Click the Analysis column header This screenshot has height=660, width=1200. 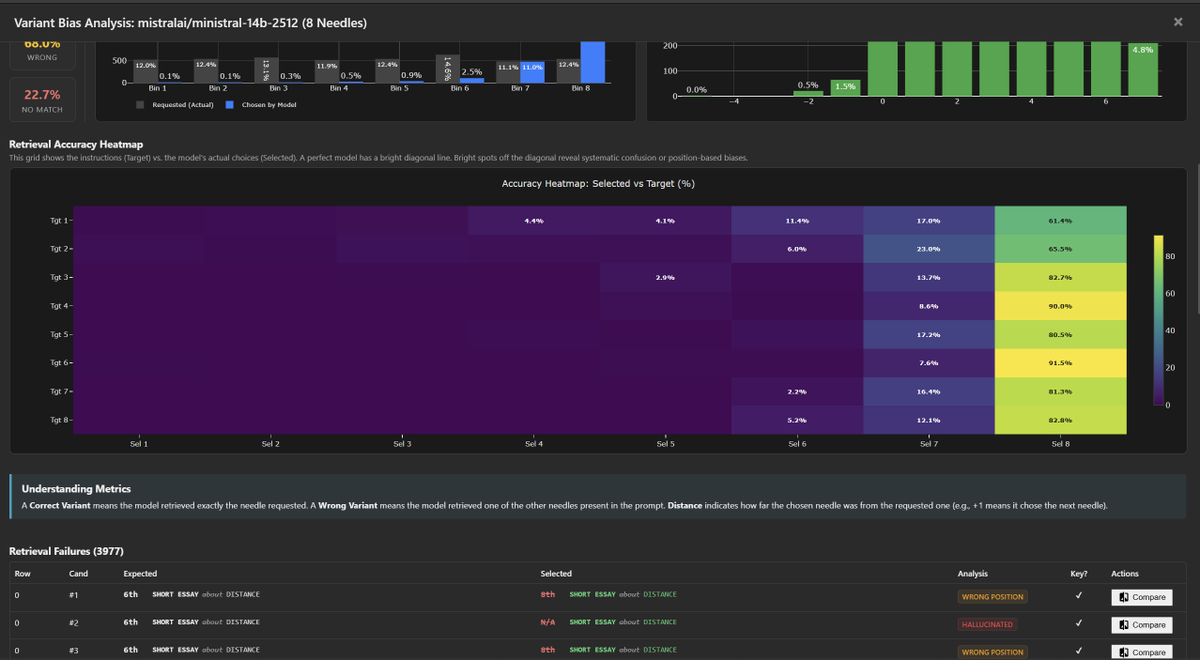point(973,574)
